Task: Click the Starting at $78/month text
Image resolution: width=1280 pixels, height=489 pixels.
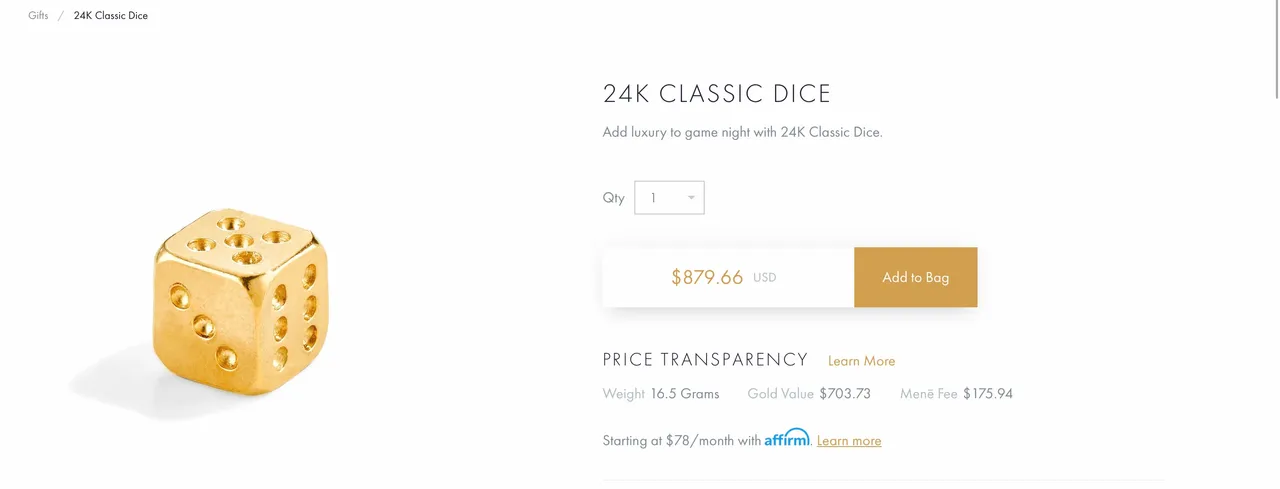Action: pyautogui.click(x=682, y=441)
